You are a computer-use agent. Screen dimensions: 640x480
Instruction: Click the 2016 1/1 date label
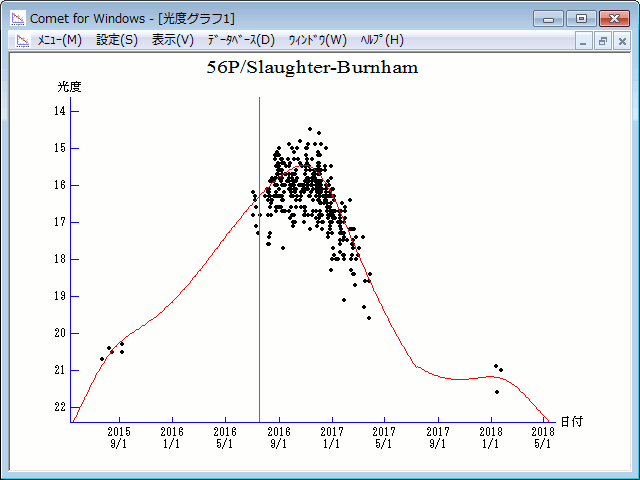coord(172,437)
